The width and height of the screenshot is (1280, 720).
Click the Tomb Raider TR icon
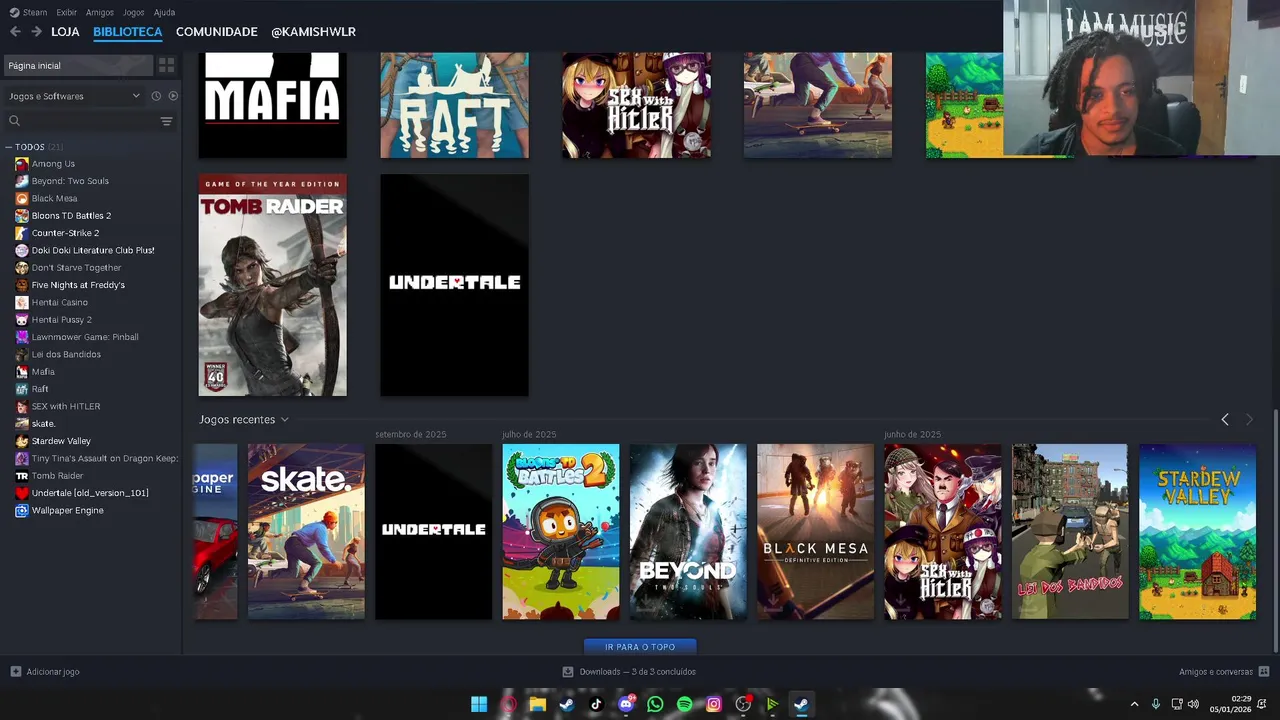22,476
